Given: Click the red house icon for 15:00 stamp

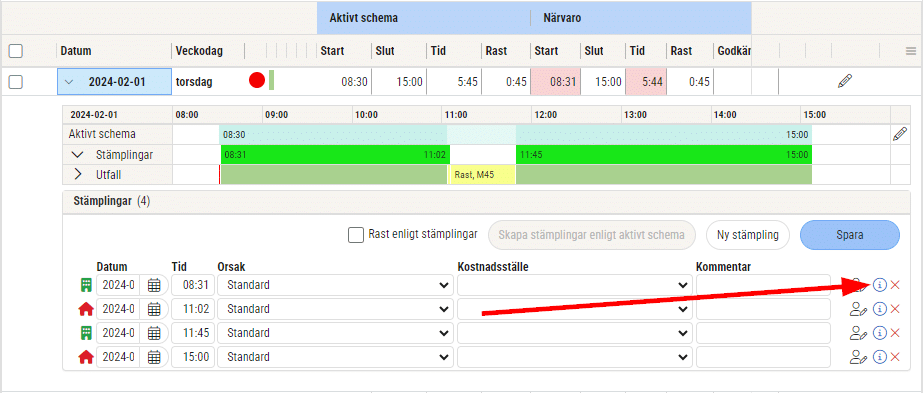Looking at the screenshot, I should [86, 357].
